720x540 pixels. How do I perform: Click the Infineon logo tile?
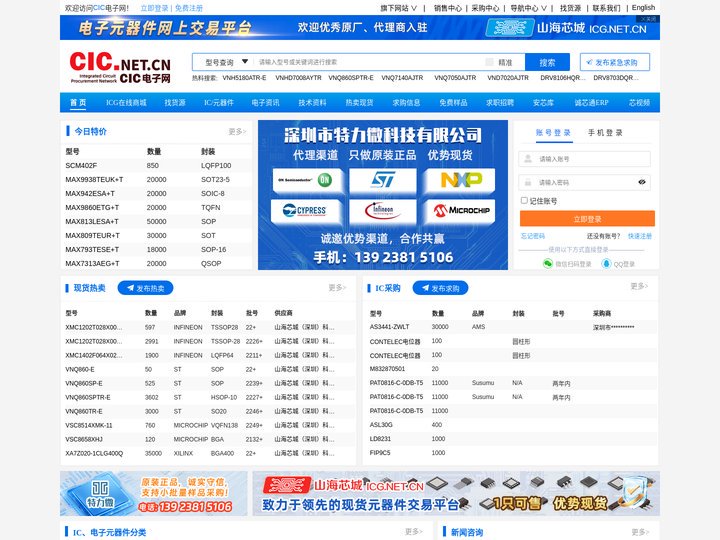tap(382, 211)
